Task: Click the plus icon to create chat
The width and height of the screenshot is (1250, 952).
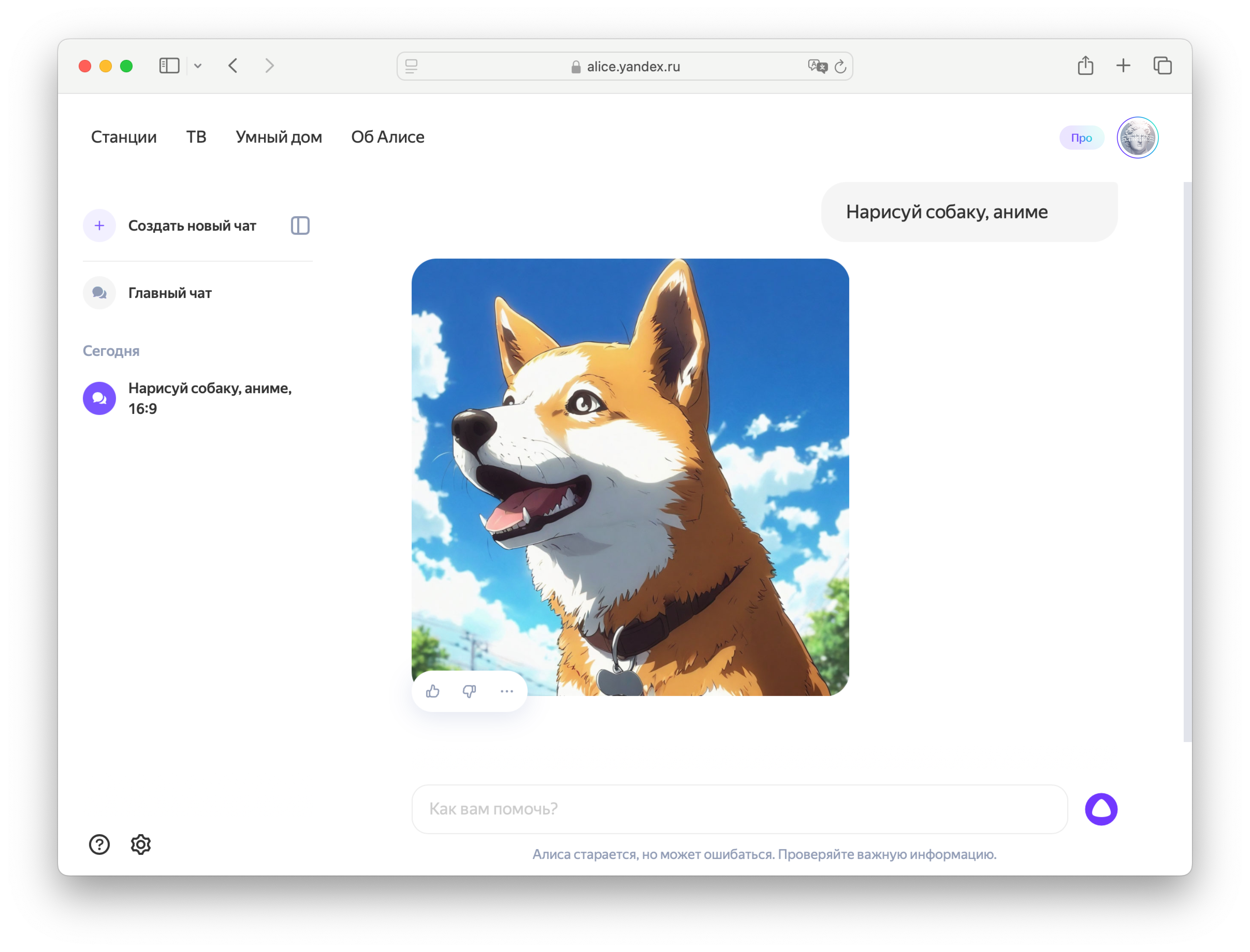Action: pos(99,225)
